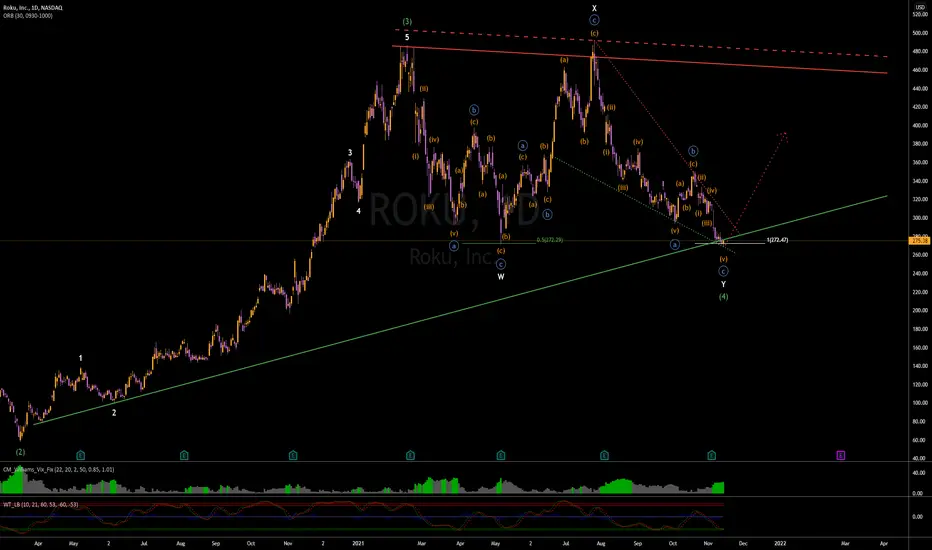This screenshot has height=550, width=932.
Task: Click the 400.00 price scale label
Action: click(920, 125)
